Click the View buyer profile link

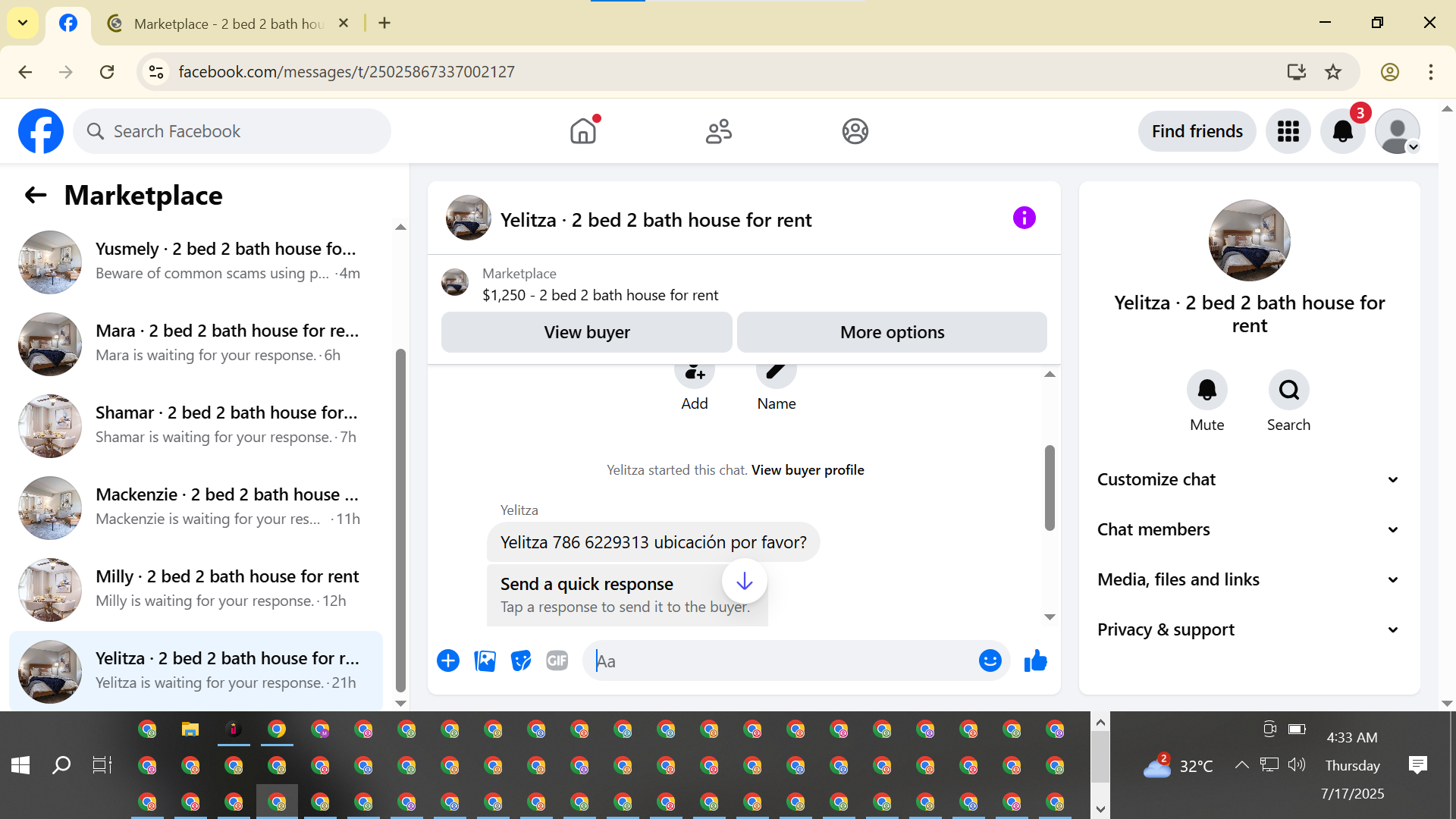[x=808, y=470]
